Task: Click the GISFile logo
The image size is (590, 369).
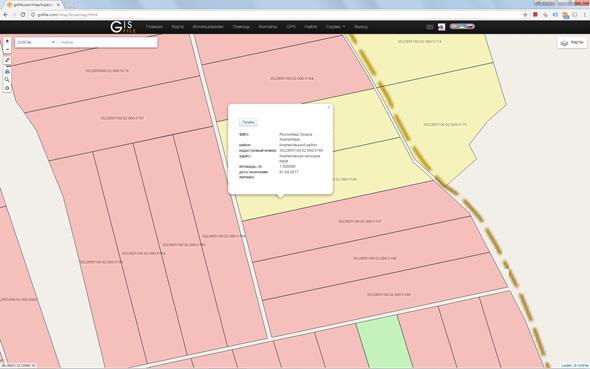Action: [122, 27]
